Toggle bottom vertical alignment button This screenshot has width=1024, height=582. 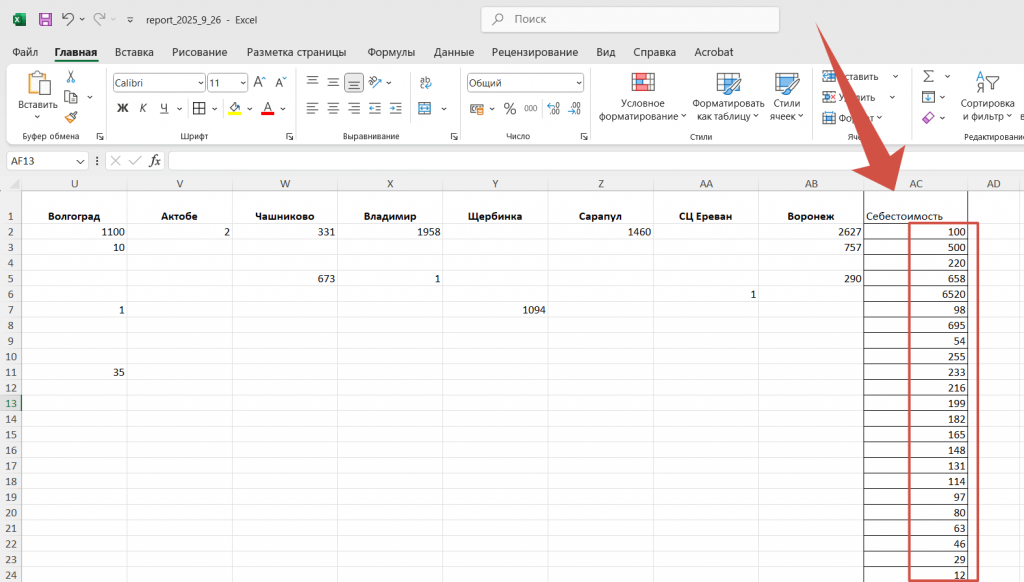(353, 83)
